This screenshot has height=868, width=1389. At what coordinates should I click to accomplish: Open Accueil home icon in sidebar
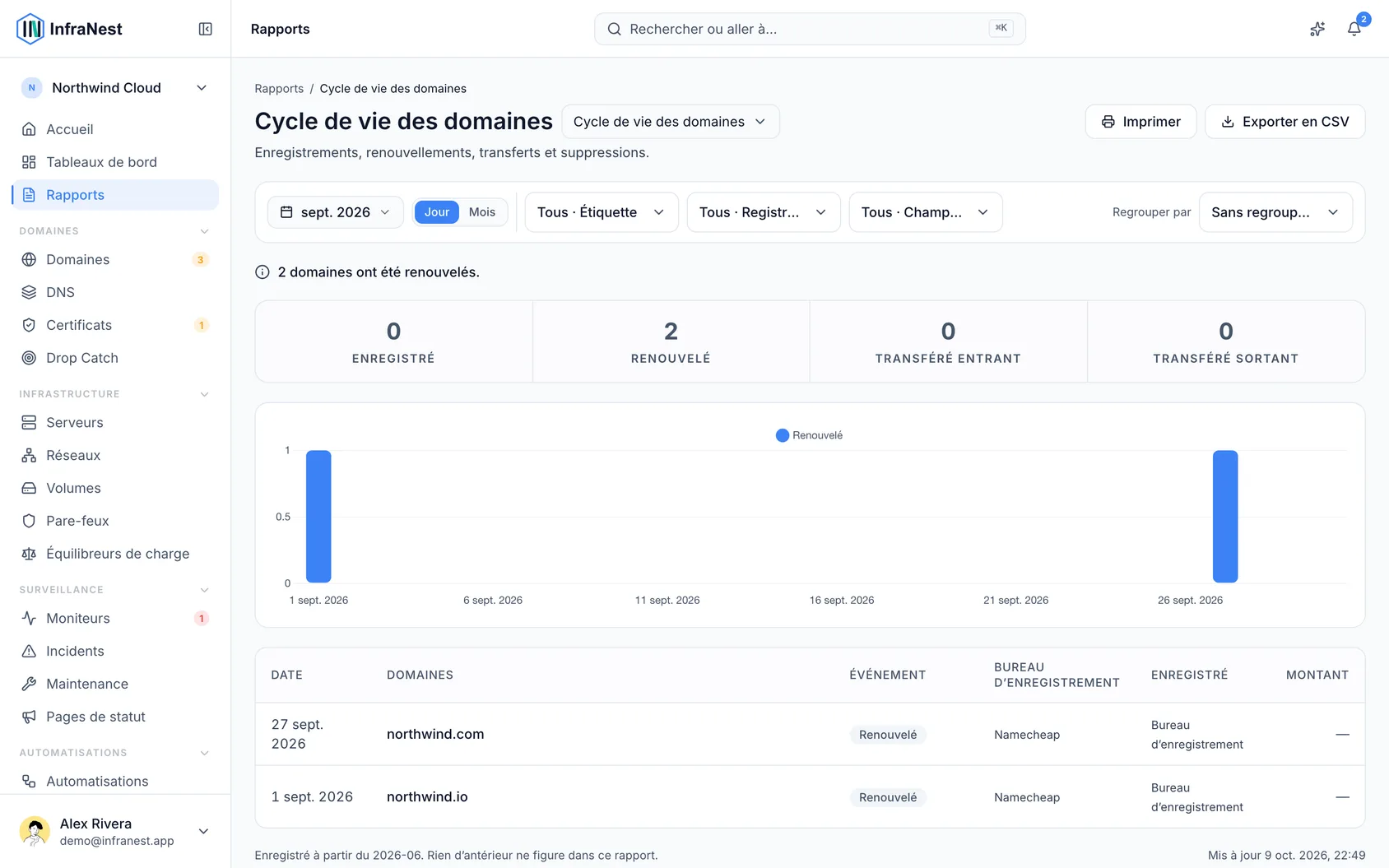[115, 129]
